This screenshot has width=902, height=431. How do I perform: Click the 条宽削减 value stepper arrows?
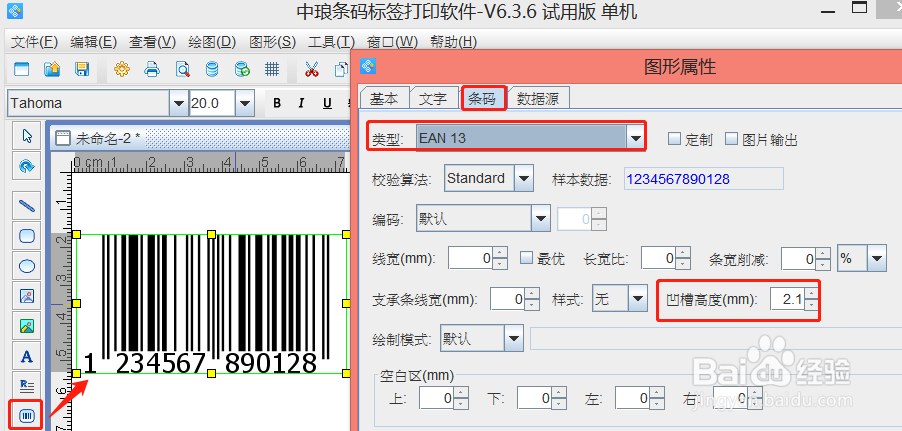824,258
